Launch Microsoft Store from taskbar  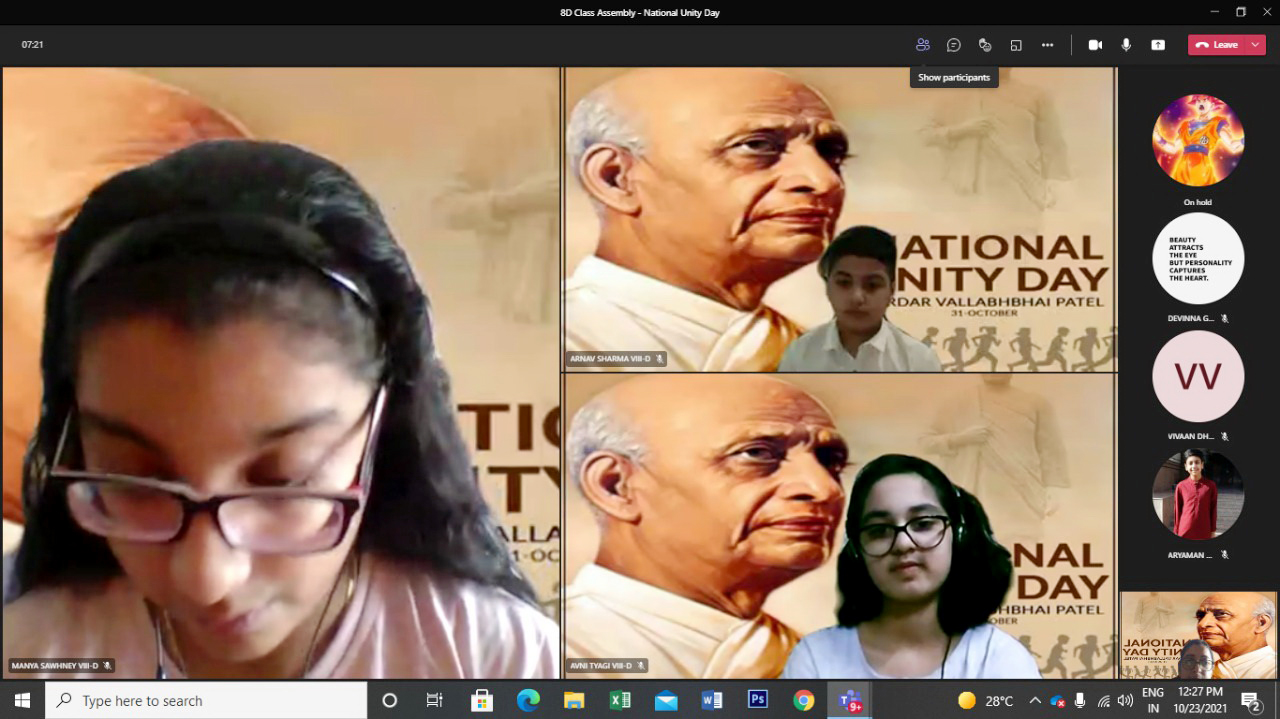pyautogui.click(x=482, y=700)
